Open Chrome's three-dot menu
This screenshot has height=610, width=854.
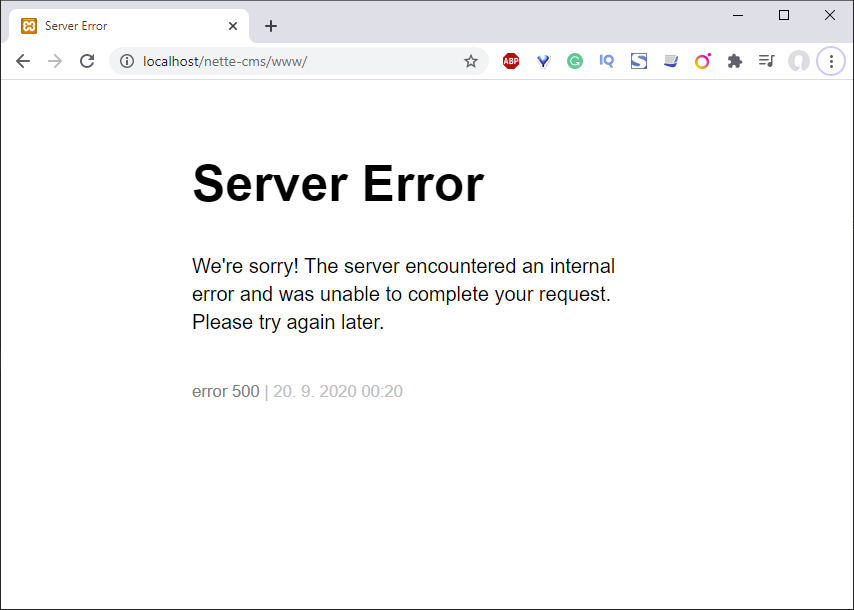(x=831, y=61)
